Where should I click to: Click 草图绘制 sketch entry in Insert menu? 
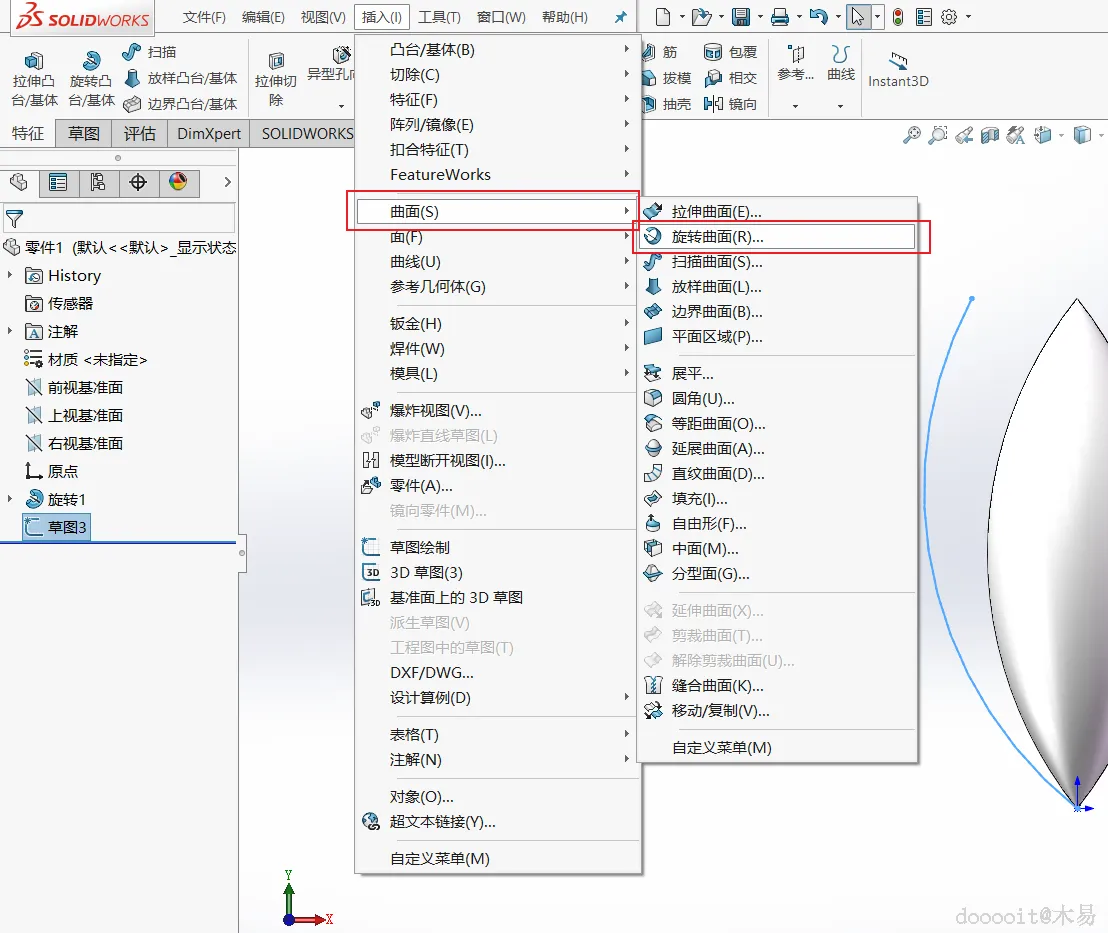498,547
